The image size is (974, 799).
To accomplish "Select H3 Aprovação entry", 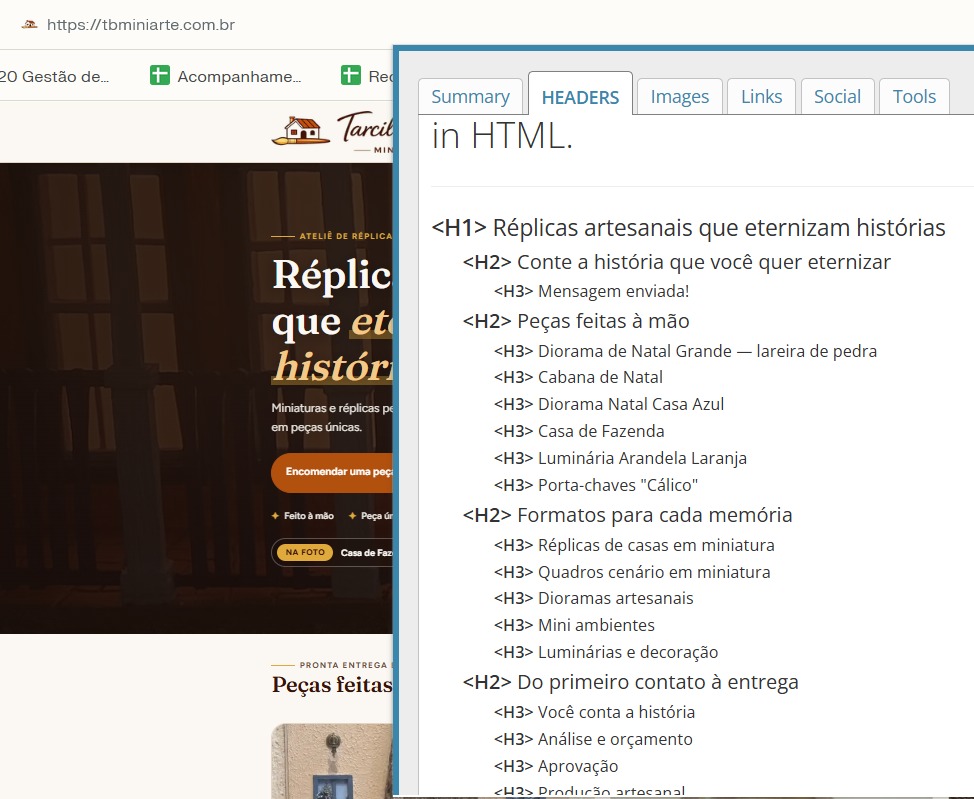I will [555, 767].
